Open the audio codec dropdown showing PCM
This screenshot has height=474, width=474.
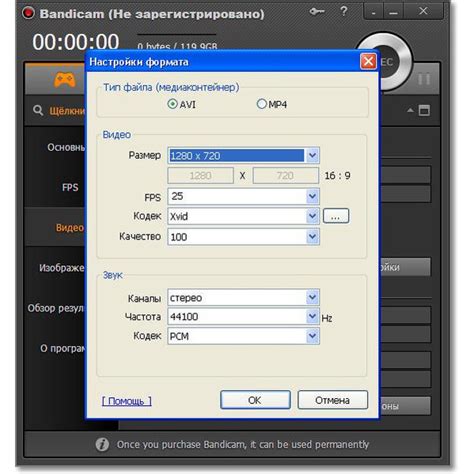coord(243,336)
